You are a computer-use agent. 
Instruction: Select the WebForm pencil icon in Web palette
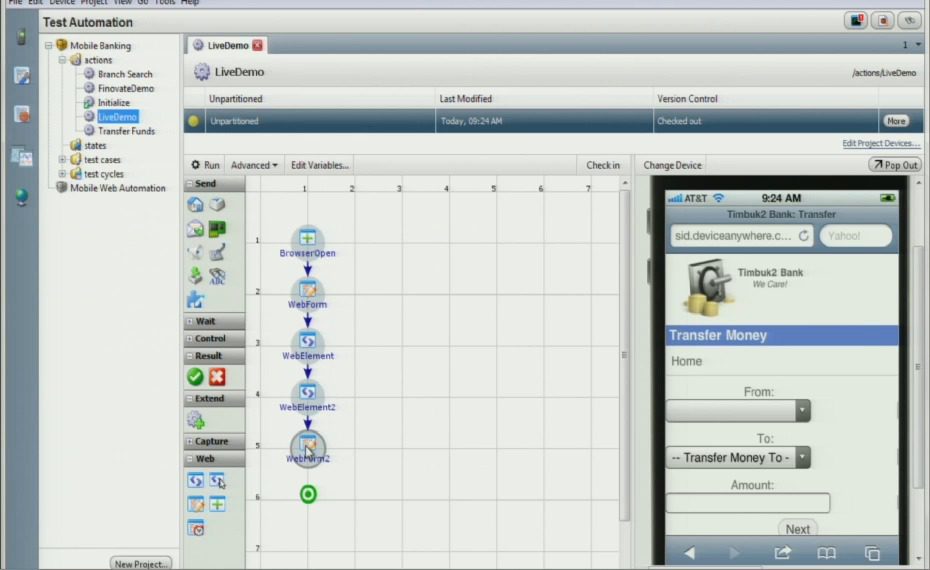[x=195, y=504]
